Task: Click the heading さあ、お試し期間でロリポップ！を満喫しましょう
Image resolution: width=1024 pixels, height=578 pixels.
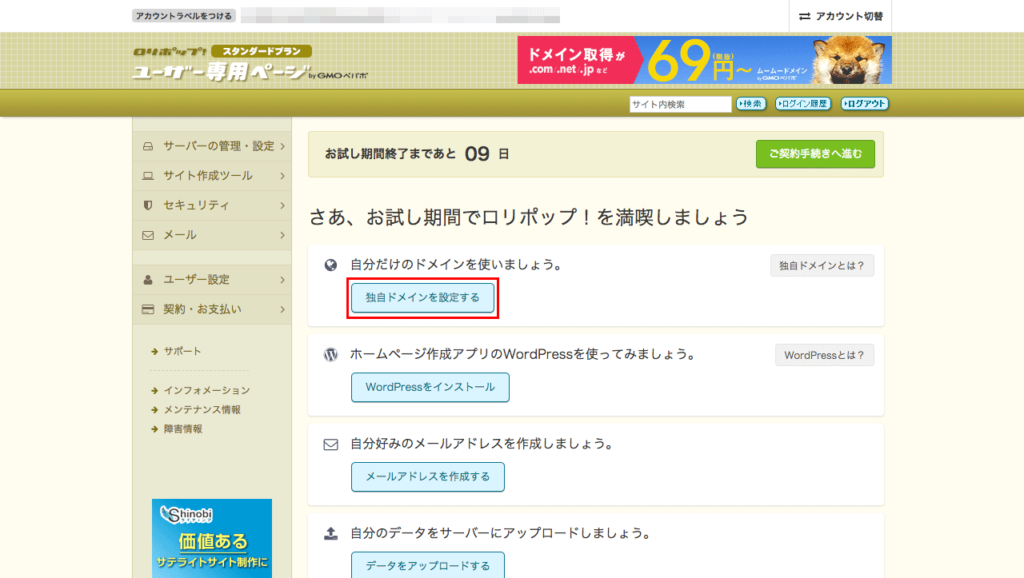Action: pyautogui.click(x=528, y=217)
